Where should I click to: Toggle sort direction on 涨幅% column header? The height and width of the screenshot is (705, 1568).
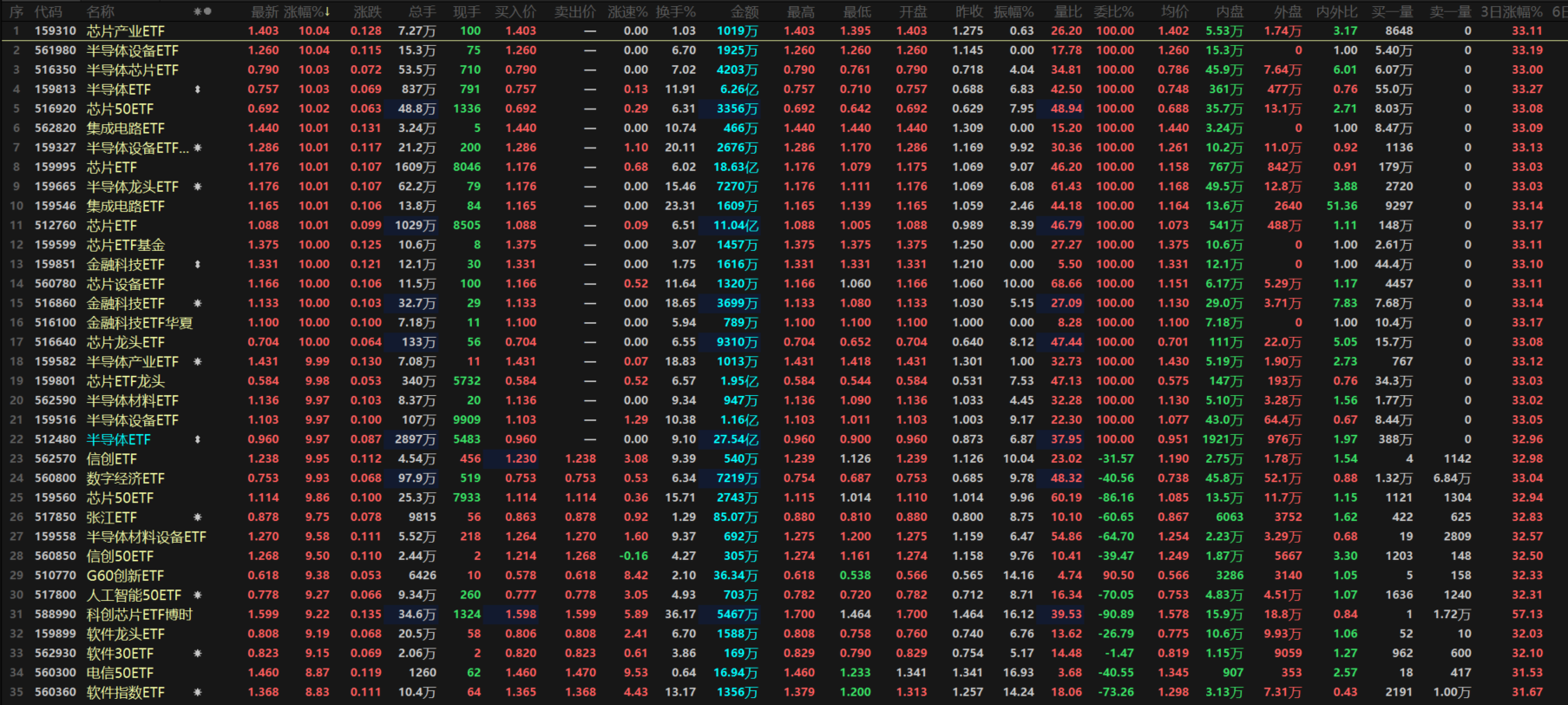(x=307, y=11)
